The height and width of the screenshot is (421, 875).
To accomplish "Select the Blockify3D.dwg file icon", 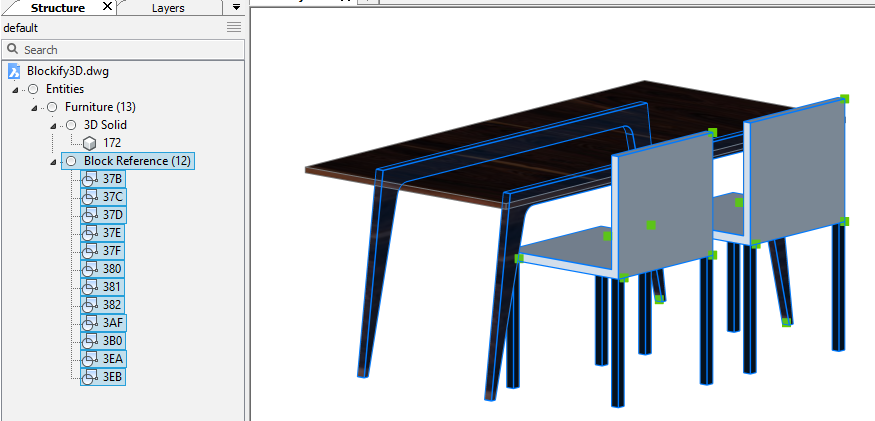I will tap(15, 71).
